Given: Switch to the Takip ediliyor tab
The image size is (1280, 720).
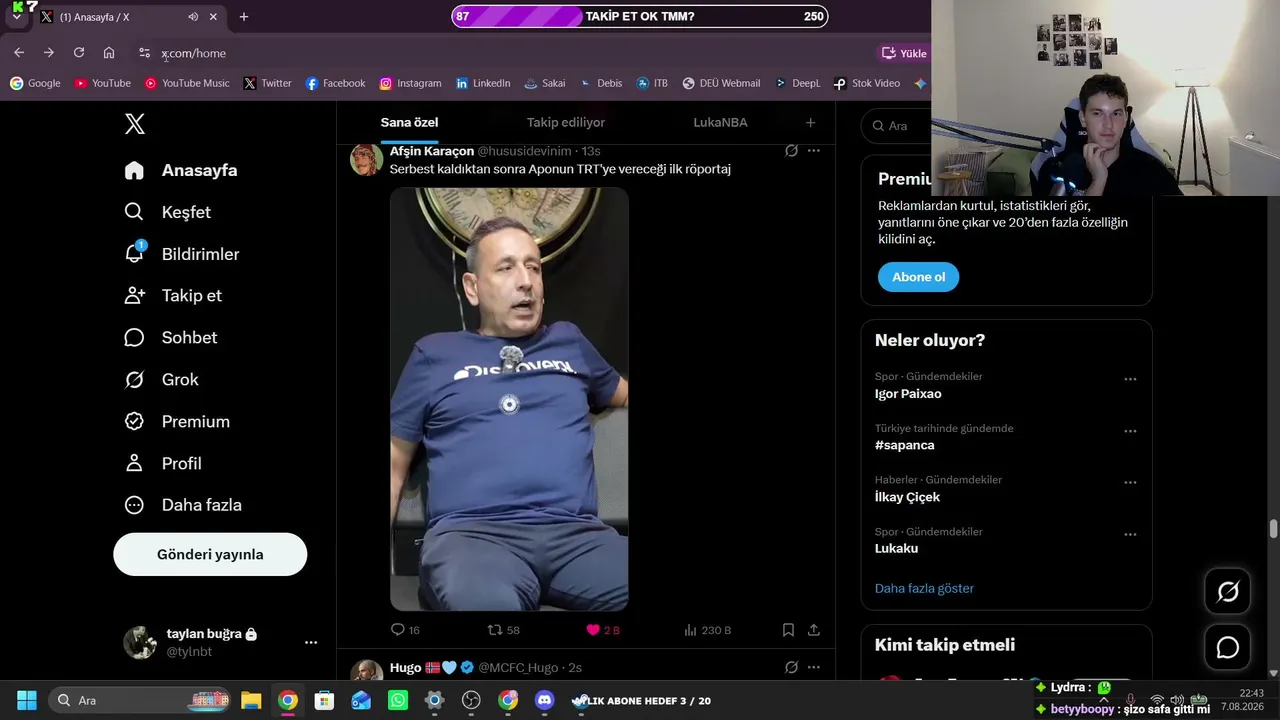Looking at the screenshot, I should (x=566, y=122).
